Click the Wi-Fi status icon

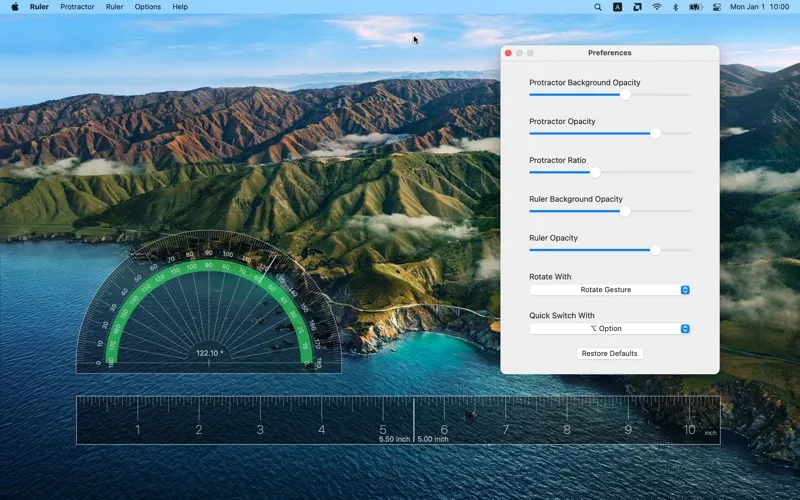[657, 7]
